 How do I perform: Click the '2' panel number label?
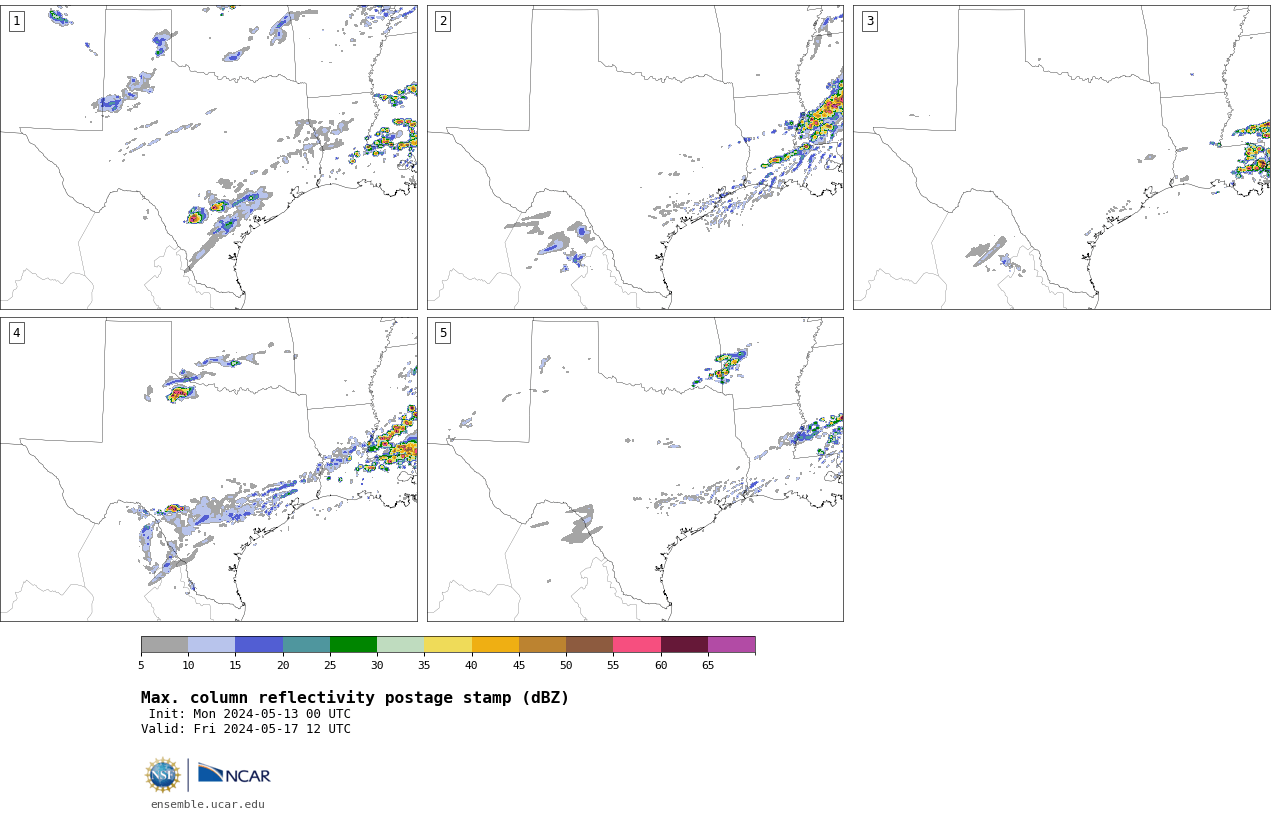coord(443,21)
